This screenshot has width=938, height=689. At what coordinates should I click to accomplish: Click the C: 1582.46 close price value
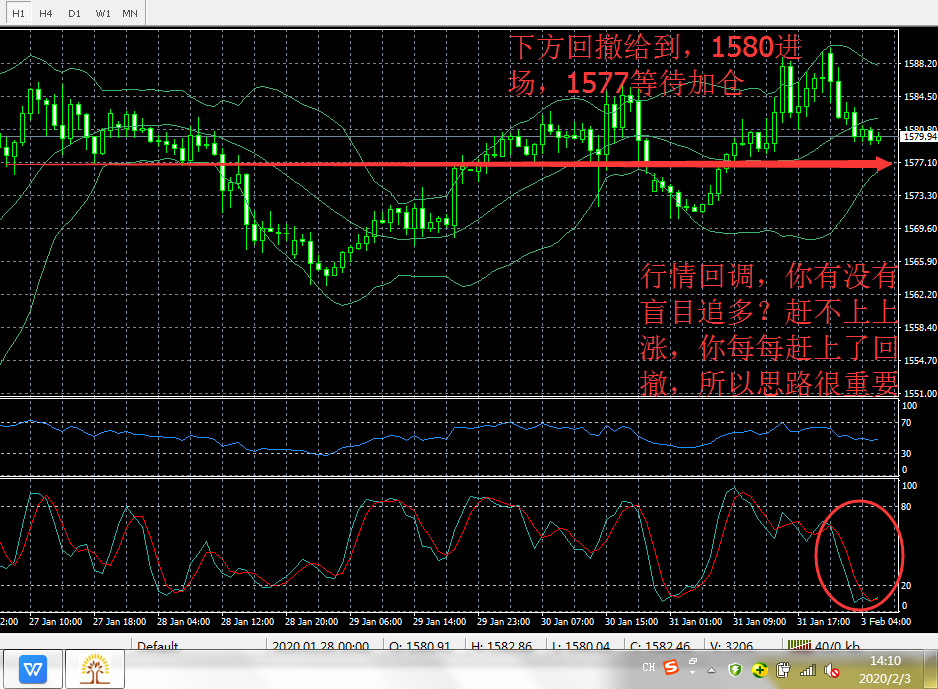660,647
